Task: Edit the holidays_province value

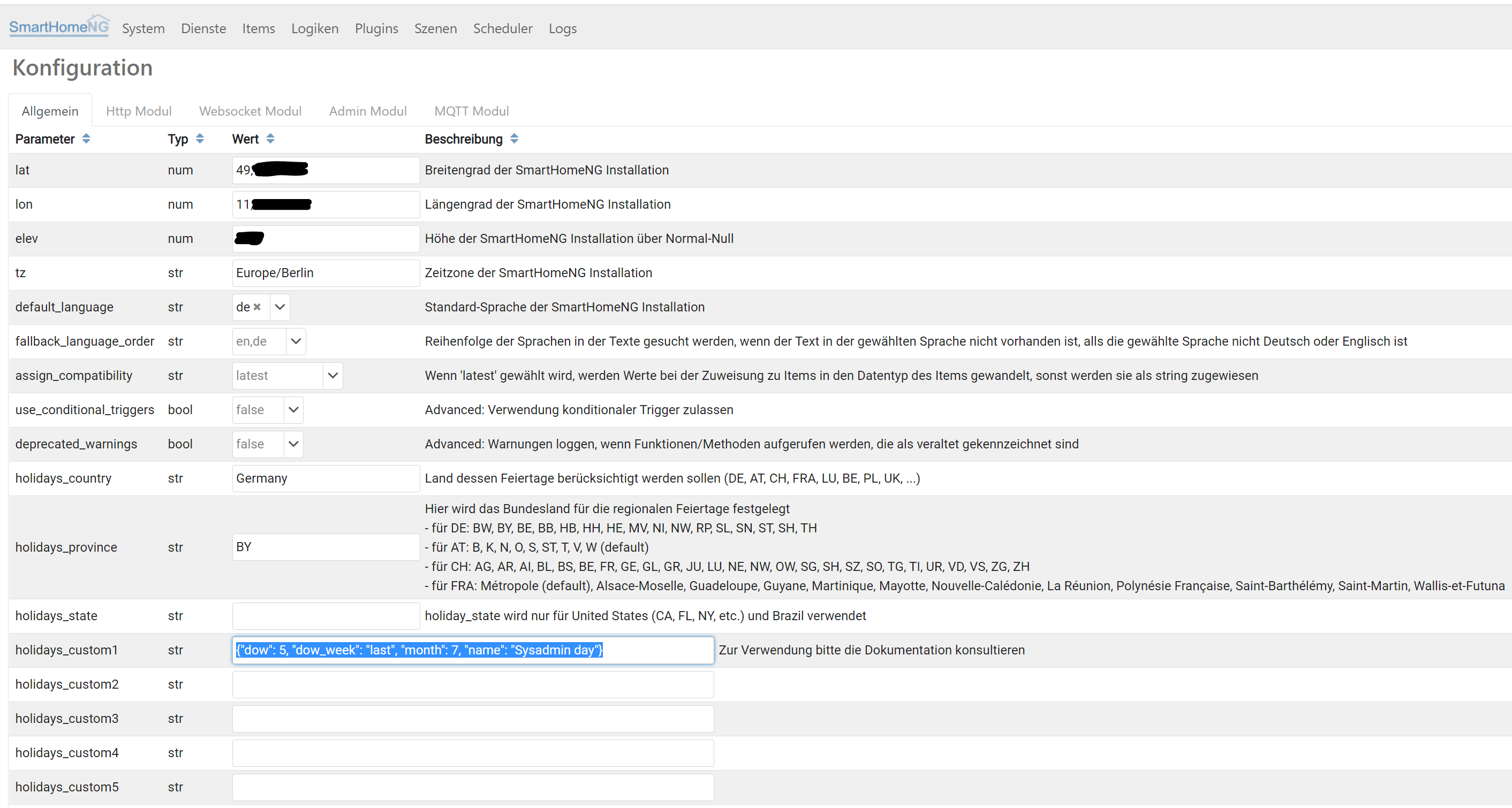Action: coord(325,546)
